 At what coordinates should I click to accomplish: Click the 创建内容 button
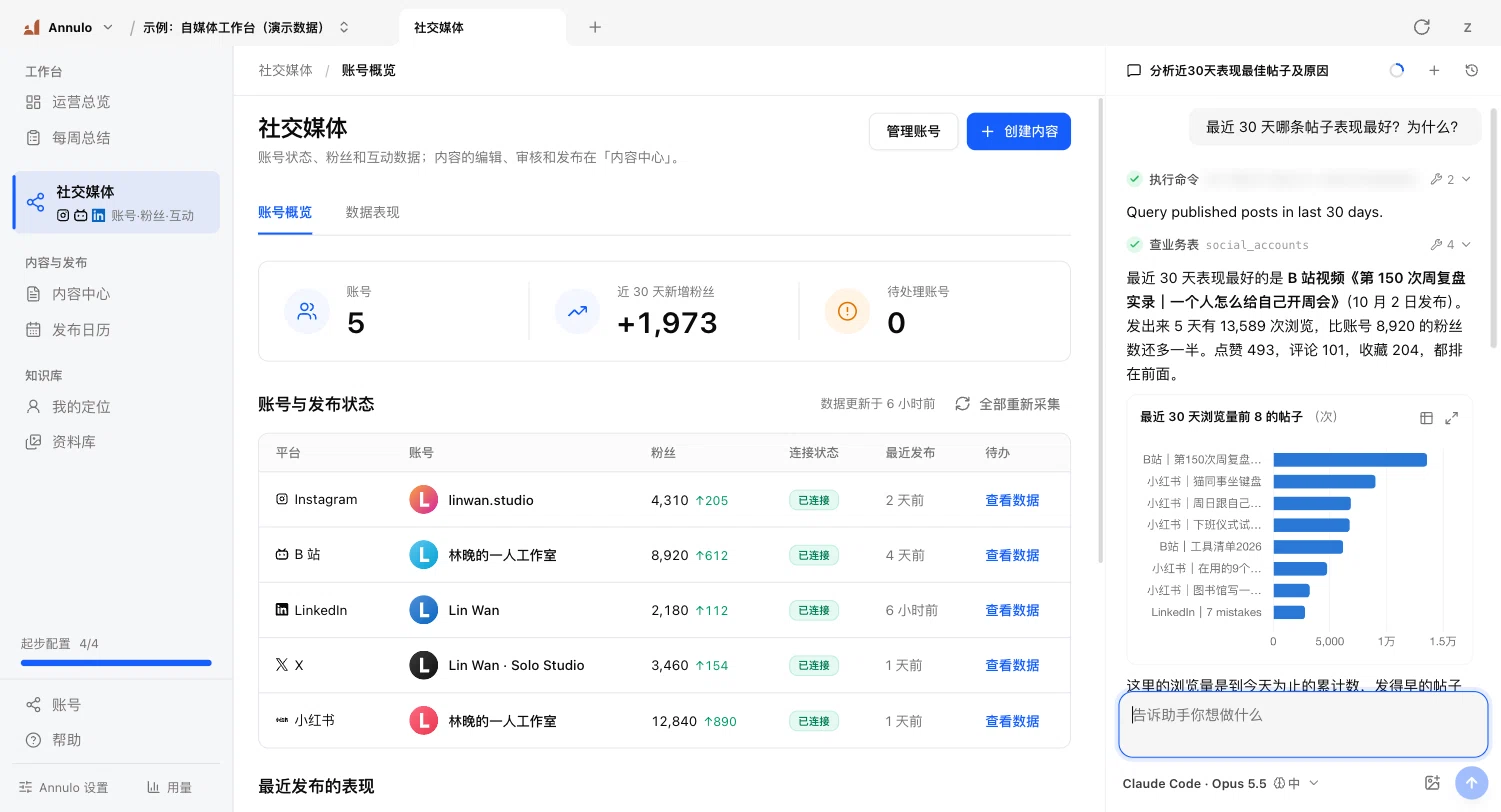[x=1019, y=131]
